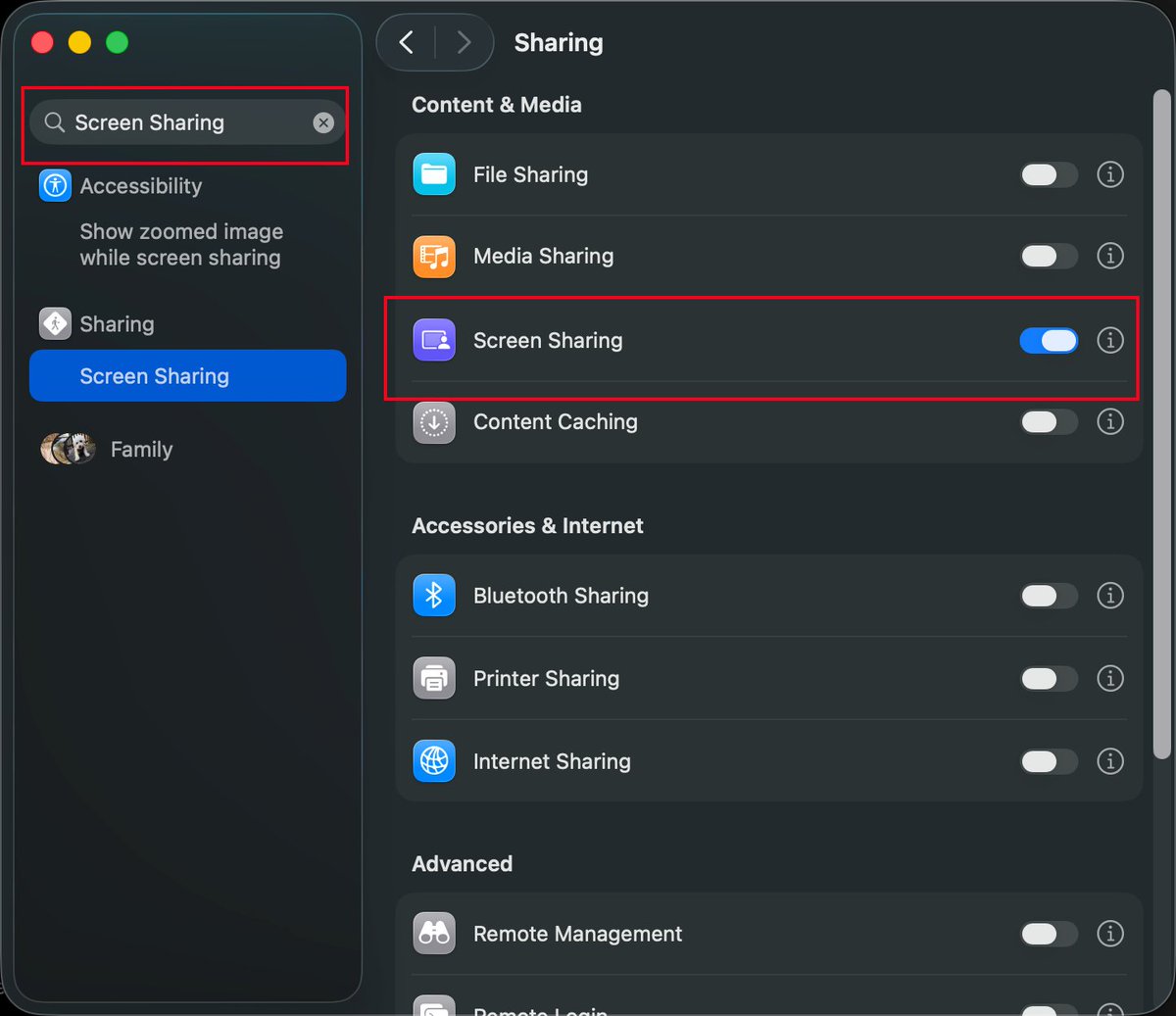Click the Sharing sidebar icon
This screenshot has width=1176, height=1016.
click(55, 323)
